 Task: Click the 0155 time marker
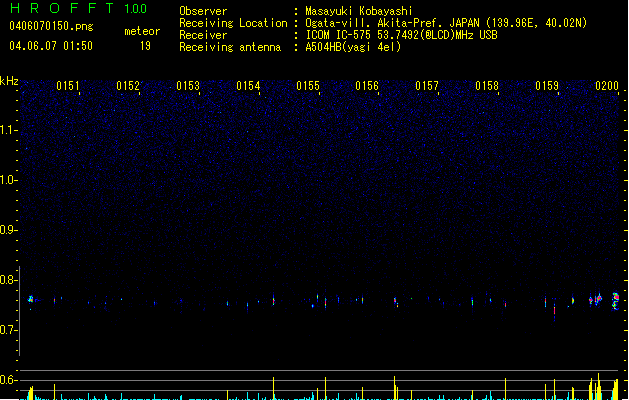(x=308, y=85)
